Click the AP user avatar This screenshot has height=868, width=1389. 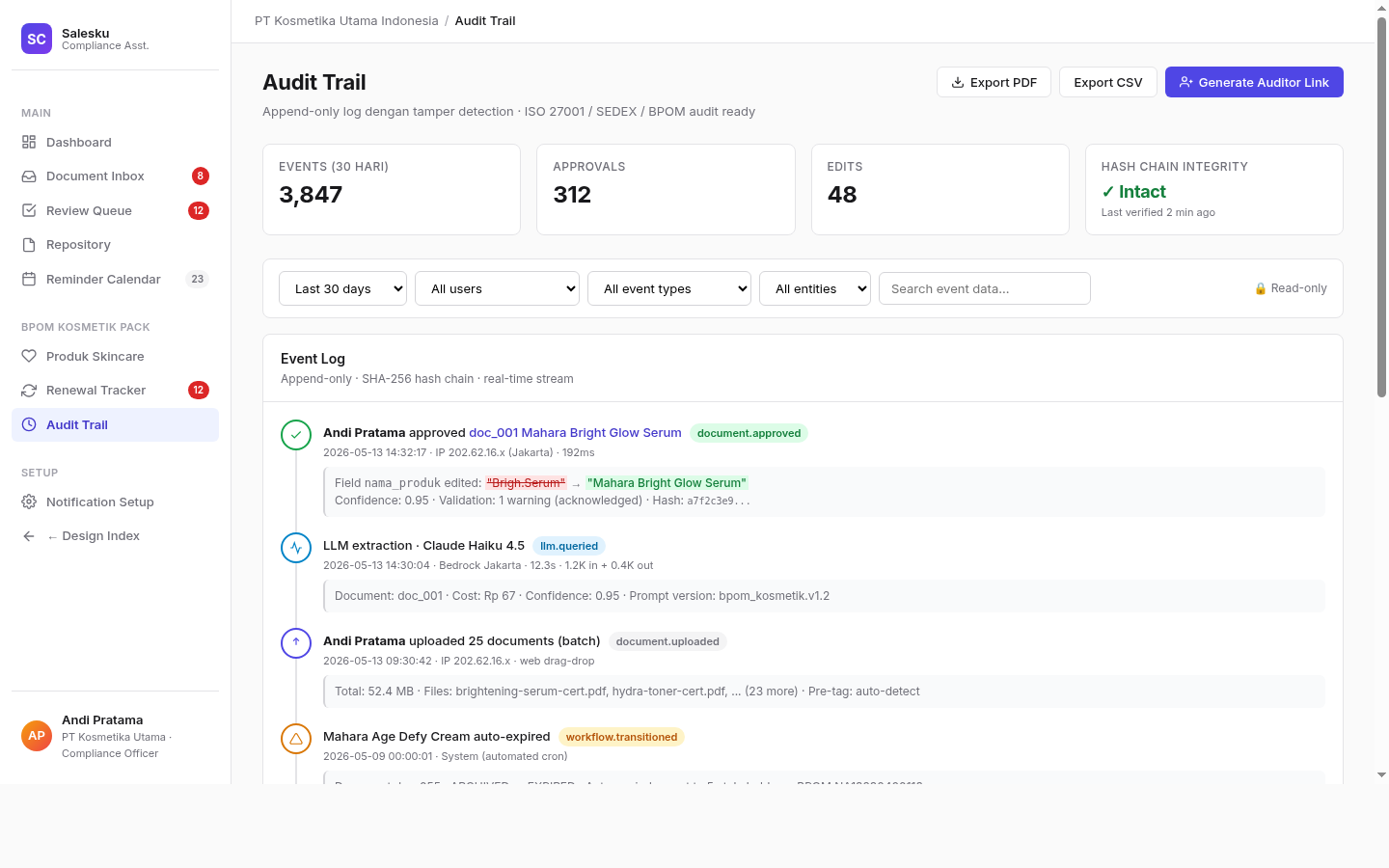pyautogui.click(x=37, y=736)
